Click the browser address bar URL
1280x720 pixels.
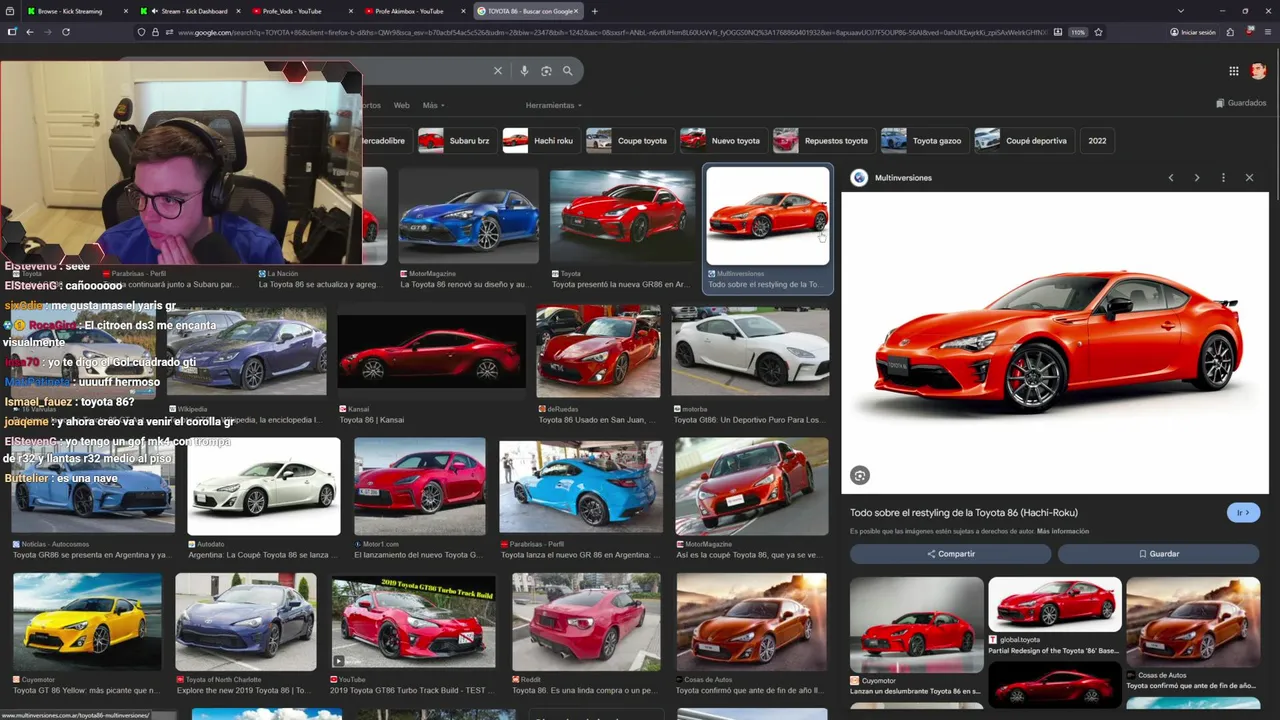(610, 32)
